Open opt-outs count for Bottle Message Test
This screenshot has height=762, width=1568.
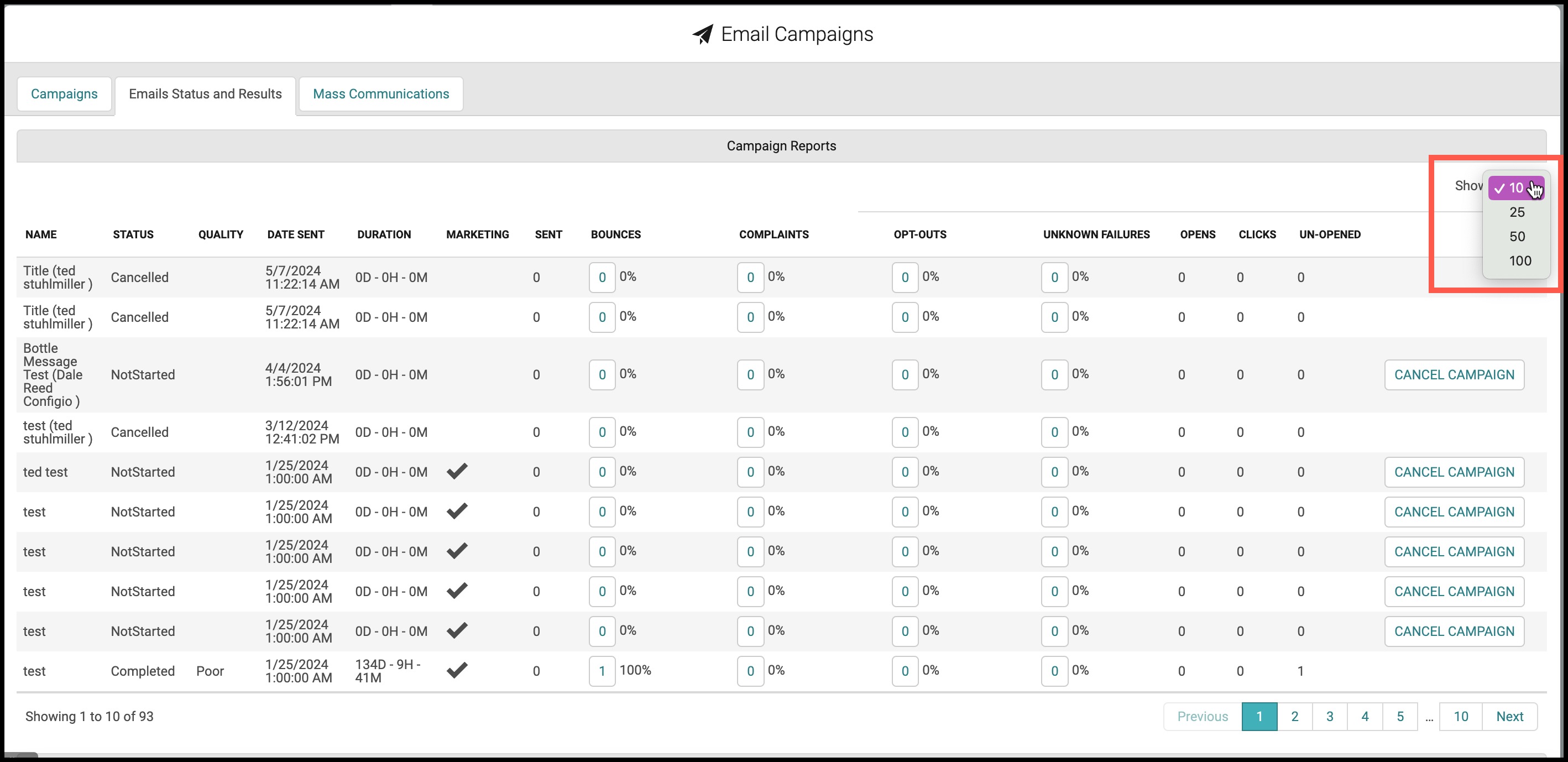pyautogui.click(x=905, y=375)
